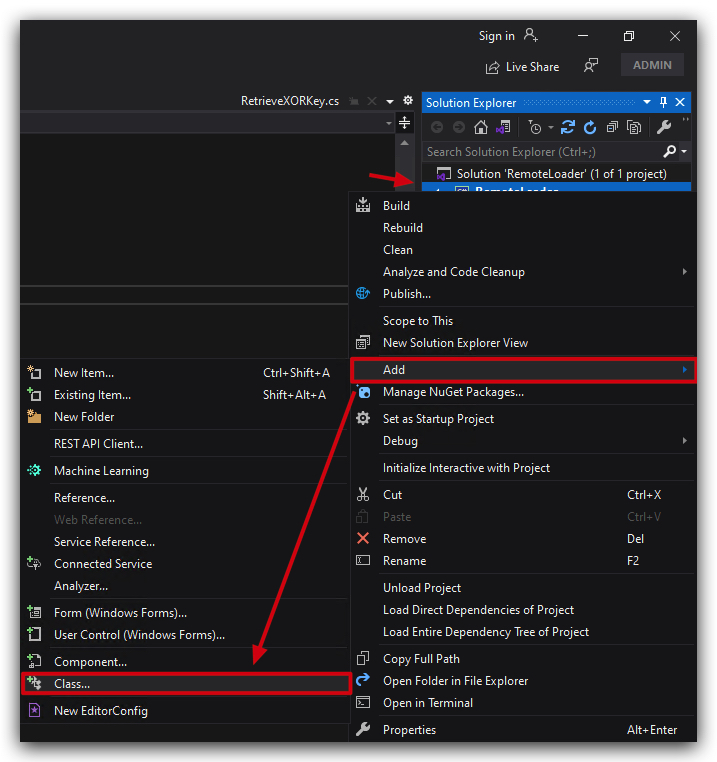Choose Open in Terminal
This screenshot has height=762, width=717.
[x=523, y=703]
